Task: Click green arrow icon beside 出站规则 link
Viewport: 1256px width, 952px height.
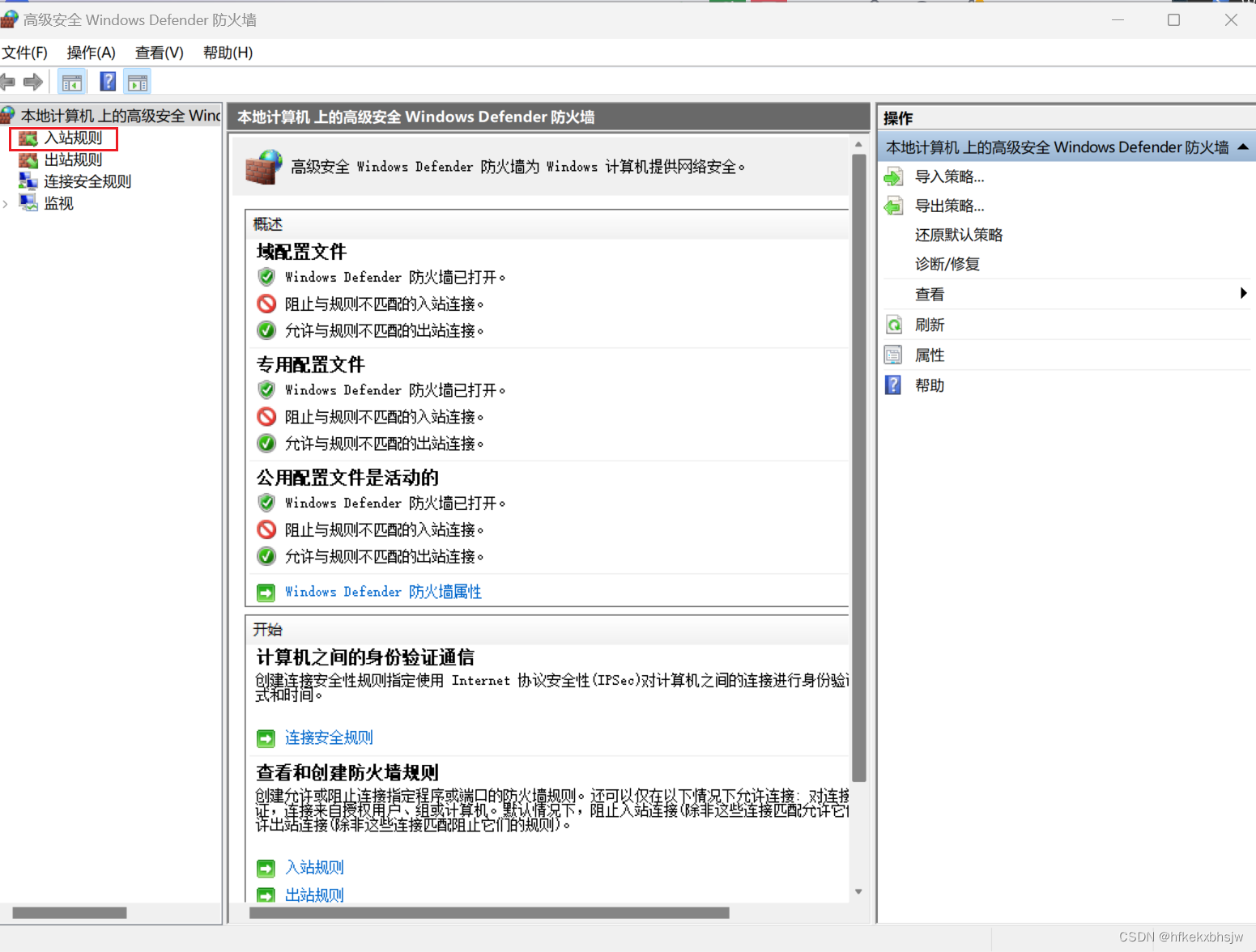Action: 266,895
